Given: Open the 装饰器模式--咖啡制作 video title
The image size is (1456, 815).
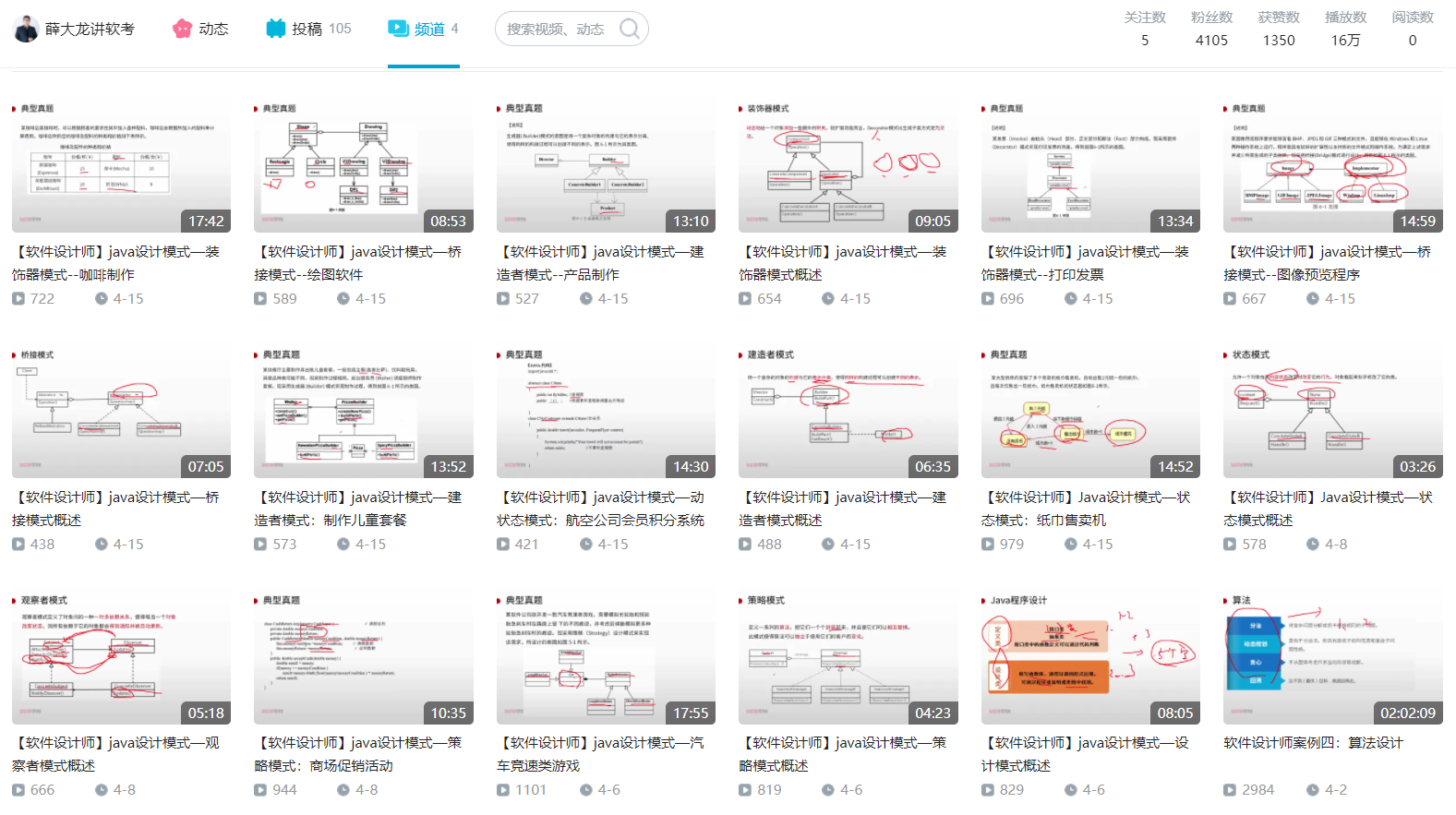Looking at the screenshot, I should pyautogui.click(x=116, y=263).
